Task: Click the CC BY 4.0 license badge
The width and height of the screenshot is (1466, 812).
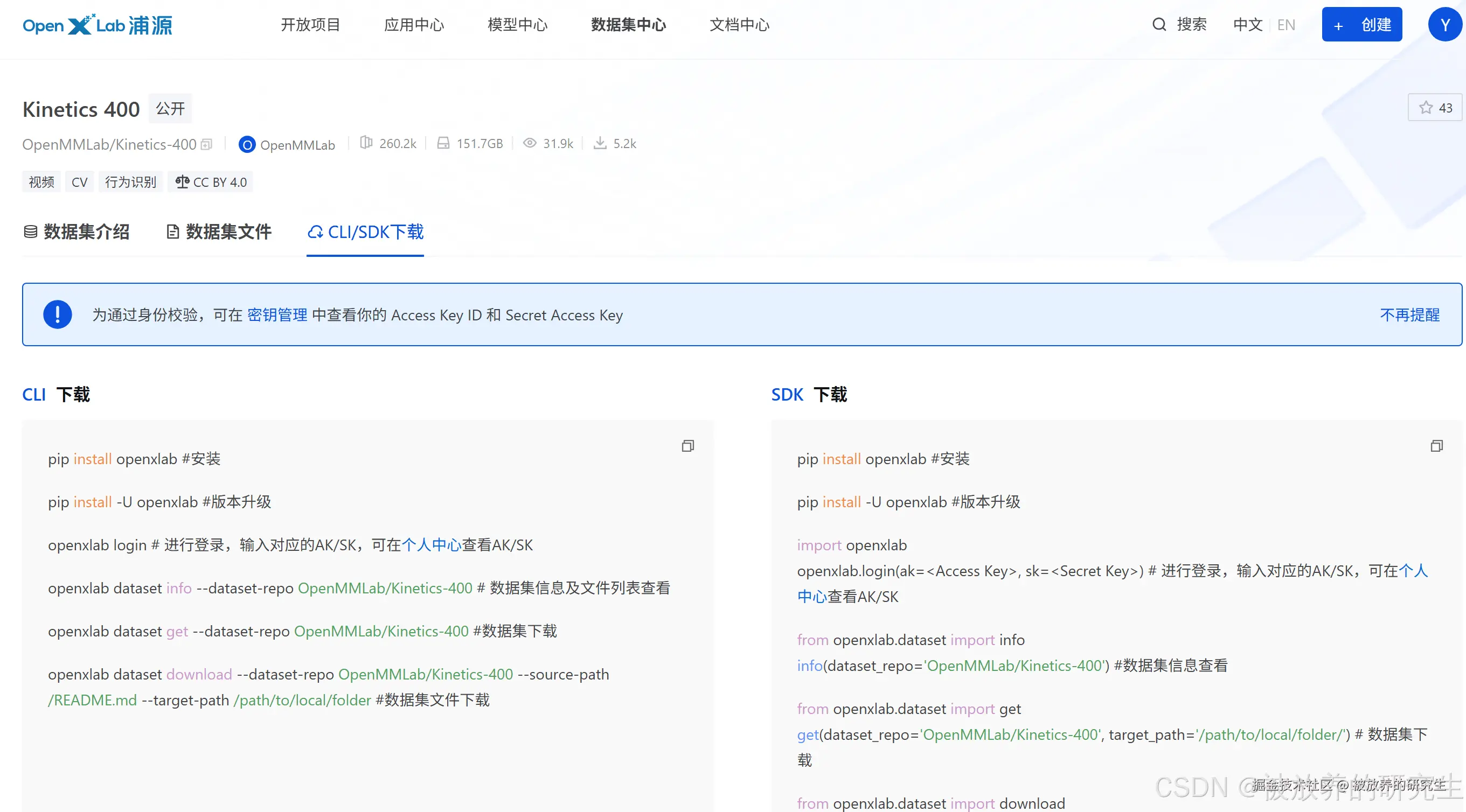Action: click(x=210, y=182)
